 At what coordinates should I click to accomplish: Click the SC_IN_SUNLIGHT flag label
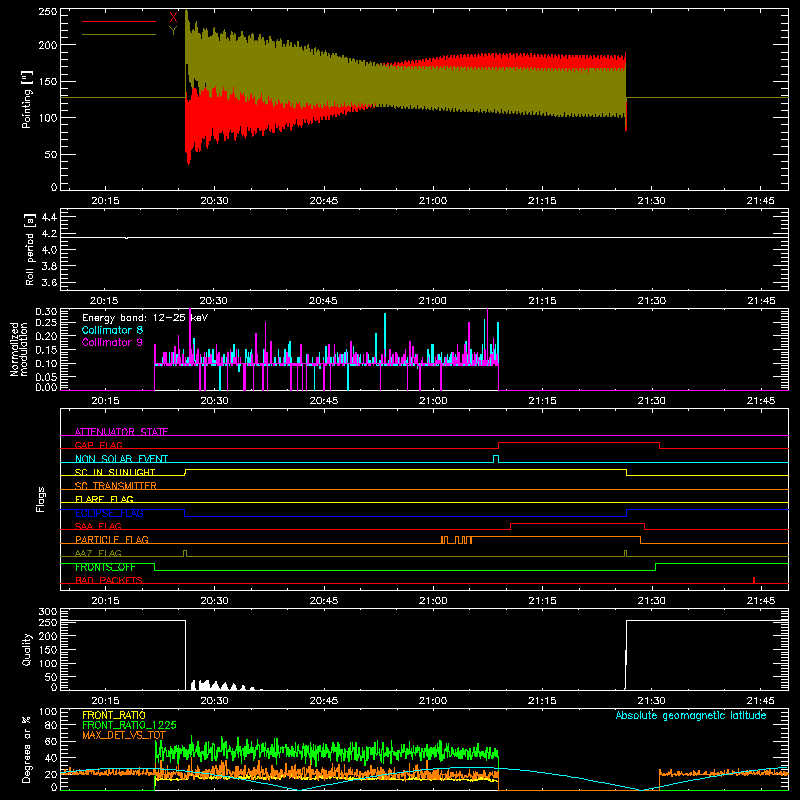(115, 472)
